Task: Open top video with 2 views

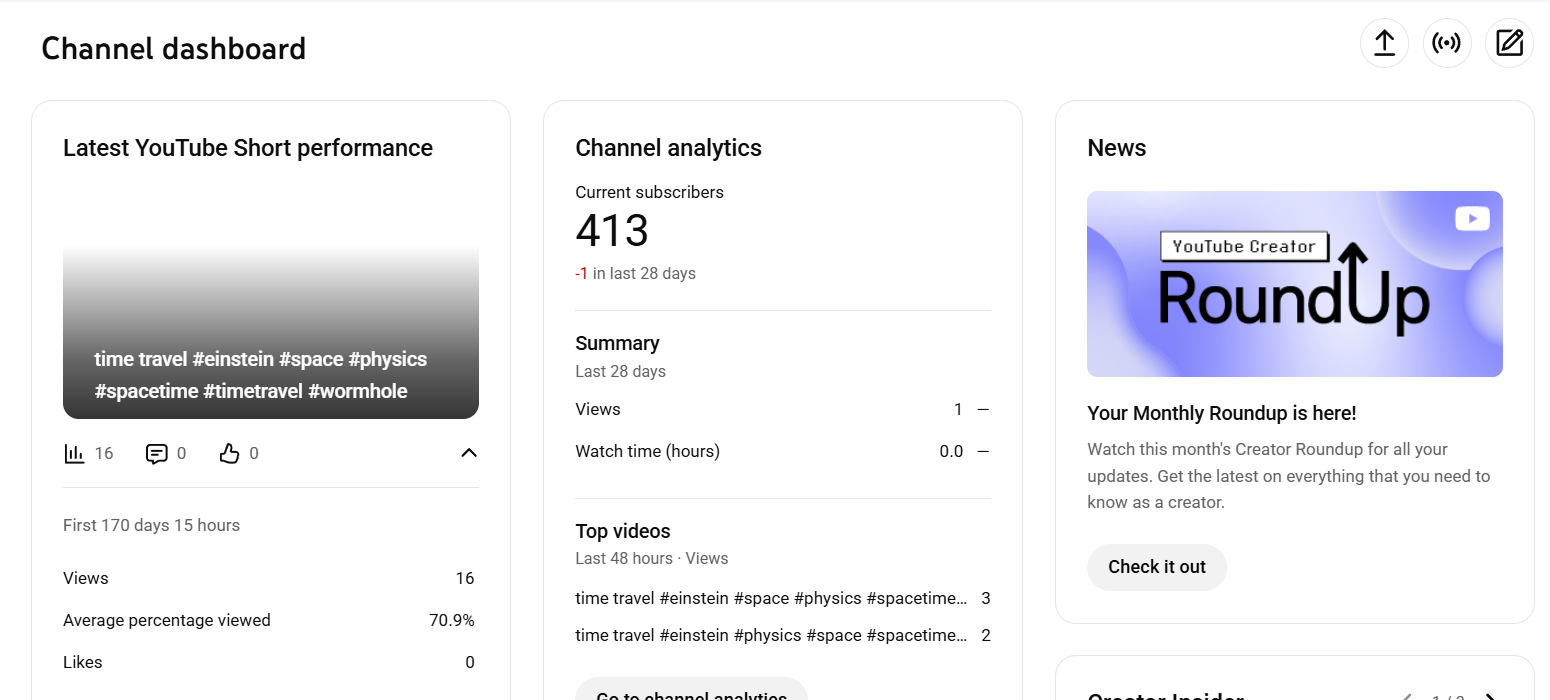Action: pos(771,635)
